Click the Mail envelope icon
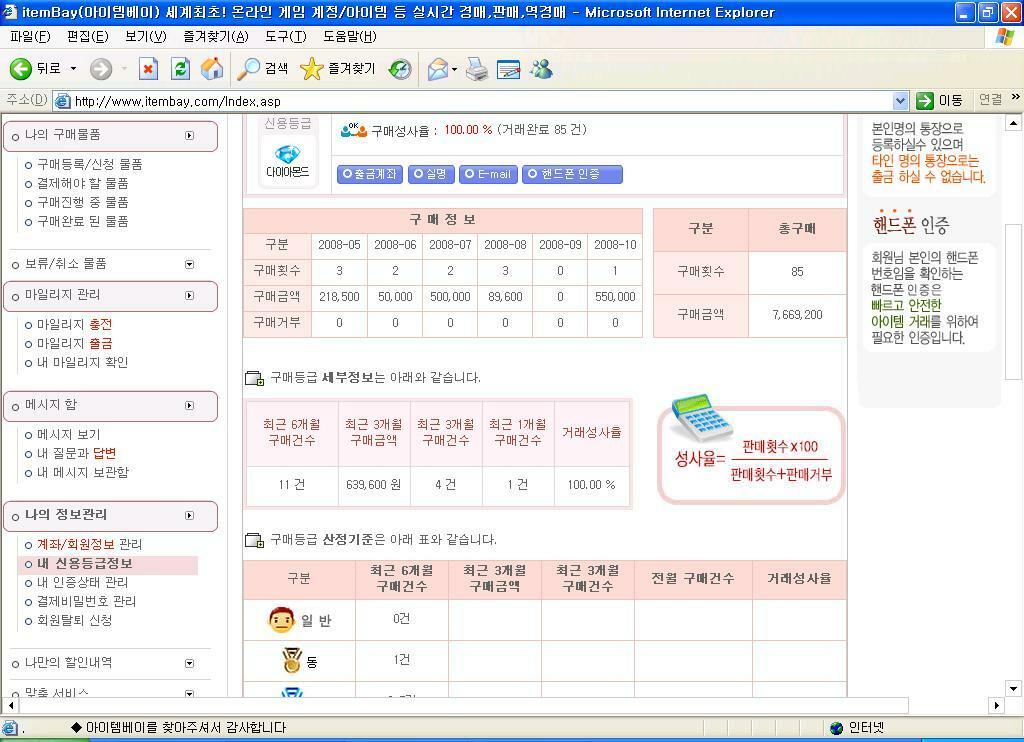Screen dimensions: 1024x742 (x=438, y=69)
